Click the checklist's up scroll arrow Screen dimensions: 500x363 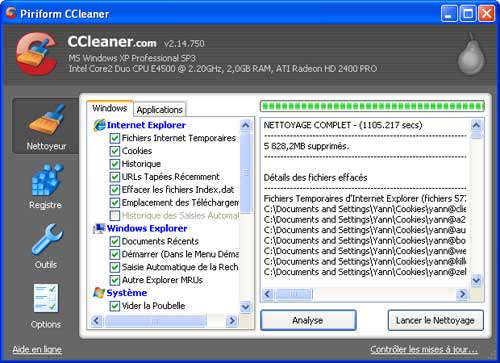[245, 125]
